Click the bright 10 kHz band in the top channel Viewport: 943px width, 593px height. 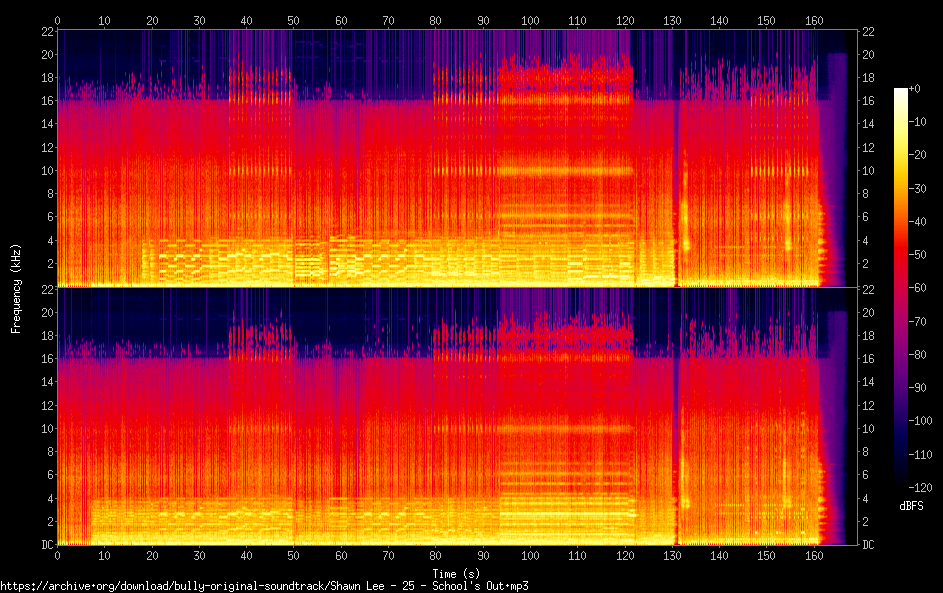[x=565, y=171]
